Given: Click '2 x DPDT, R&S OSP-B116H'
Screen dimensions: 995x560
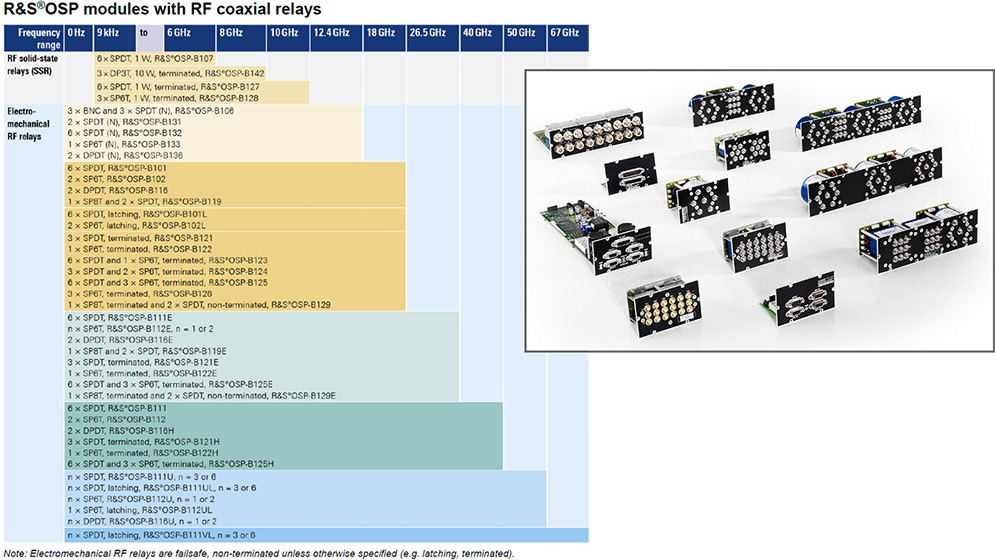Looking at the screenshot, I should click(x=121, y=430).
